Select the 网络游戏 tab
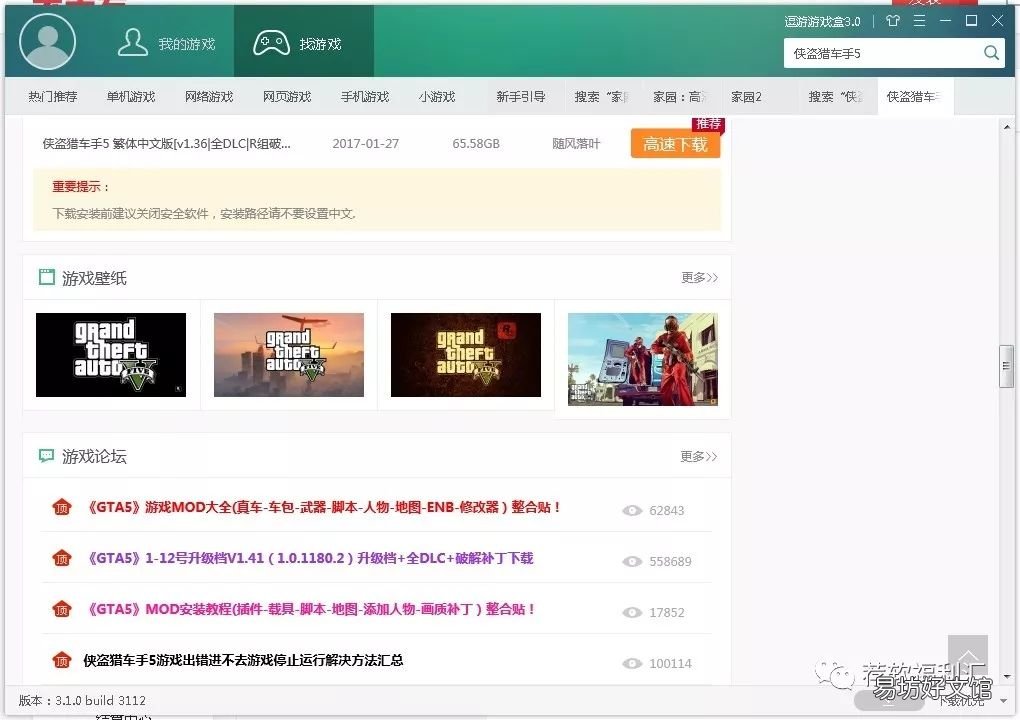The height and width of the screenshot is (720, 1020). click(209, 96)
